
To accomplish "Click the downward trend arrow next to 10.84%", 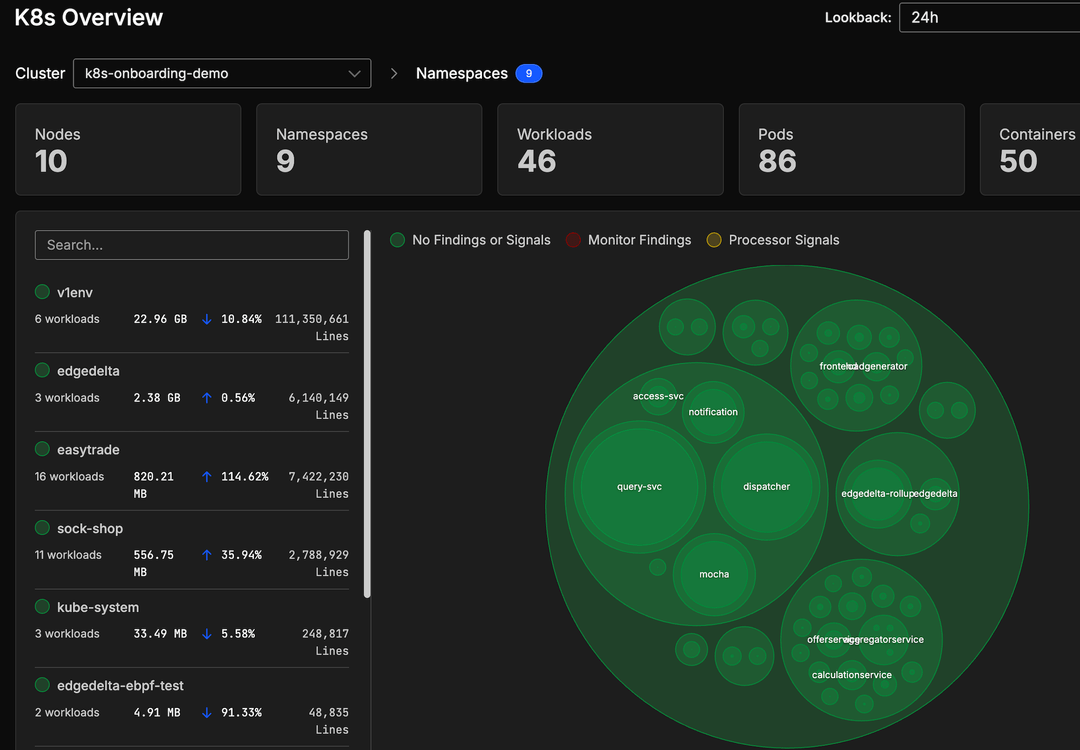I will click(x=206, y=318).
